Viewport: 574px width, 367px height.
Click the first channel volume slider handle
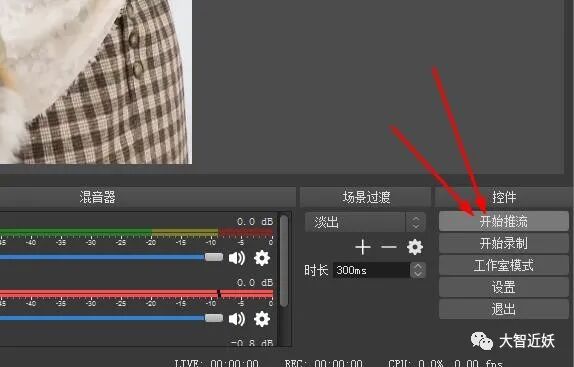(x=214, y=257)
